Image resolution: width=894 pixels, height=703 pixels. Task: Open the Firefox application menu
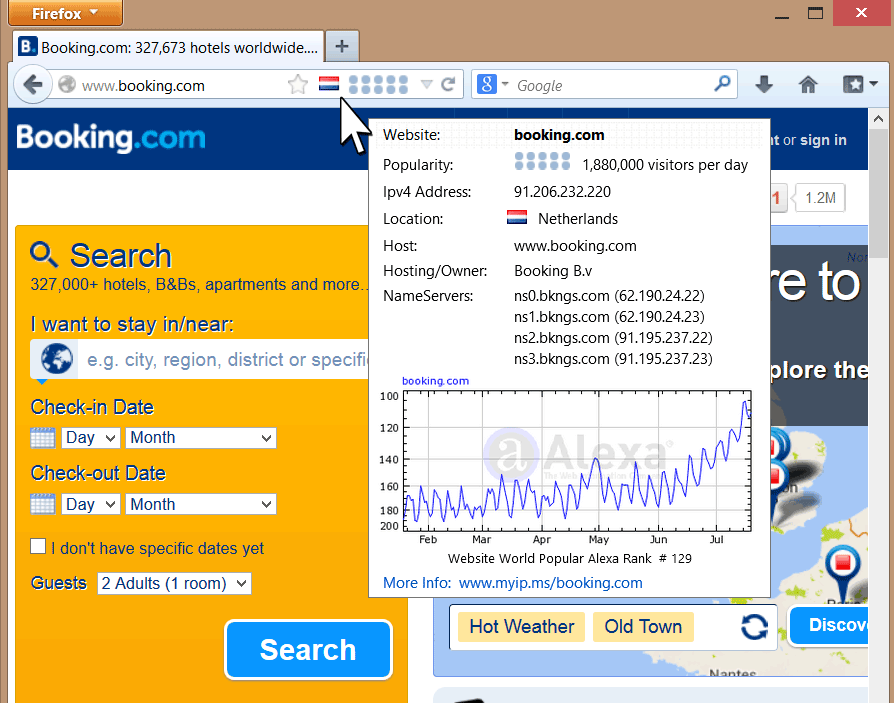point(64,13)
